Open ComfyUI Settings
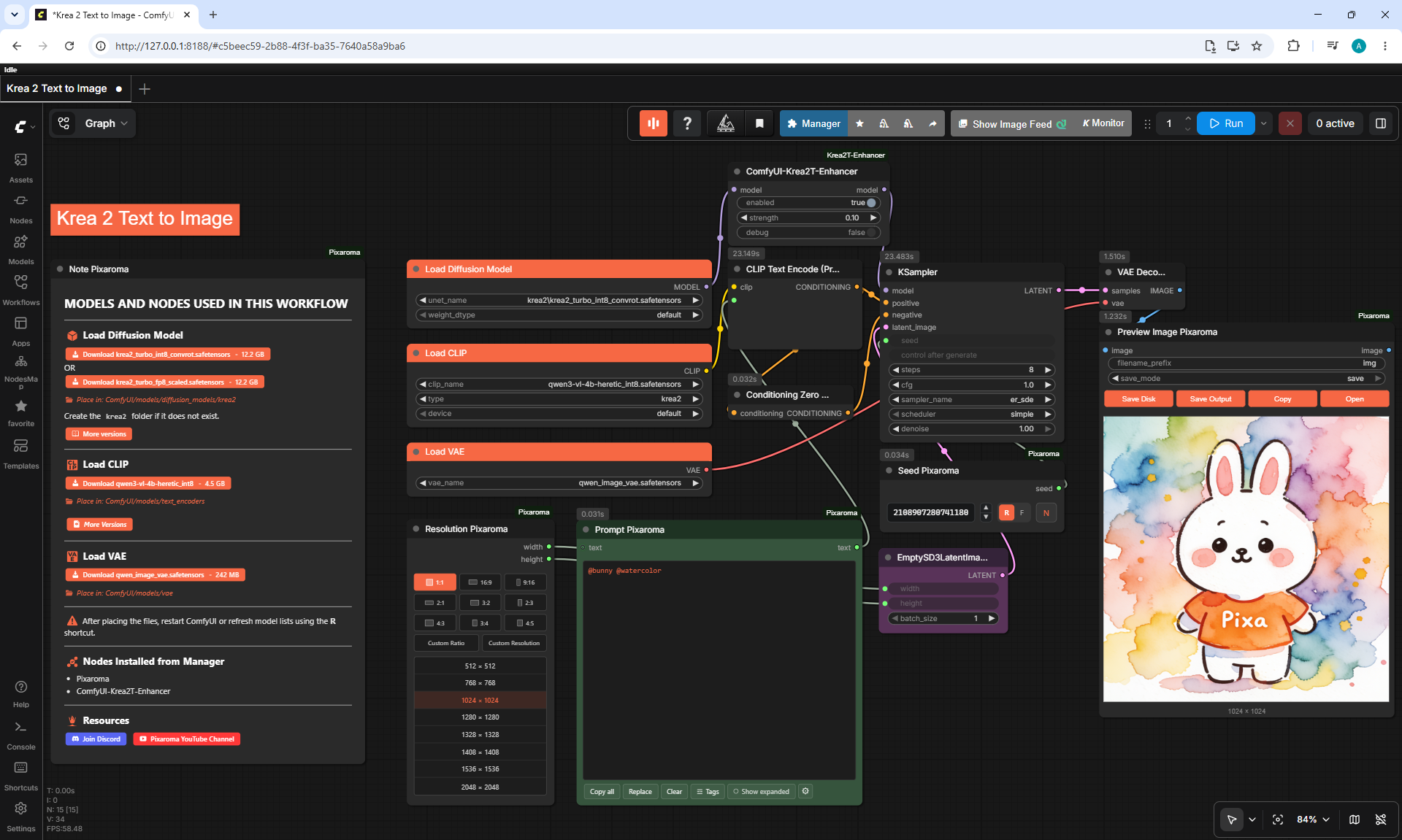Viewport: 1402px width, 840px height. [20, 817]
